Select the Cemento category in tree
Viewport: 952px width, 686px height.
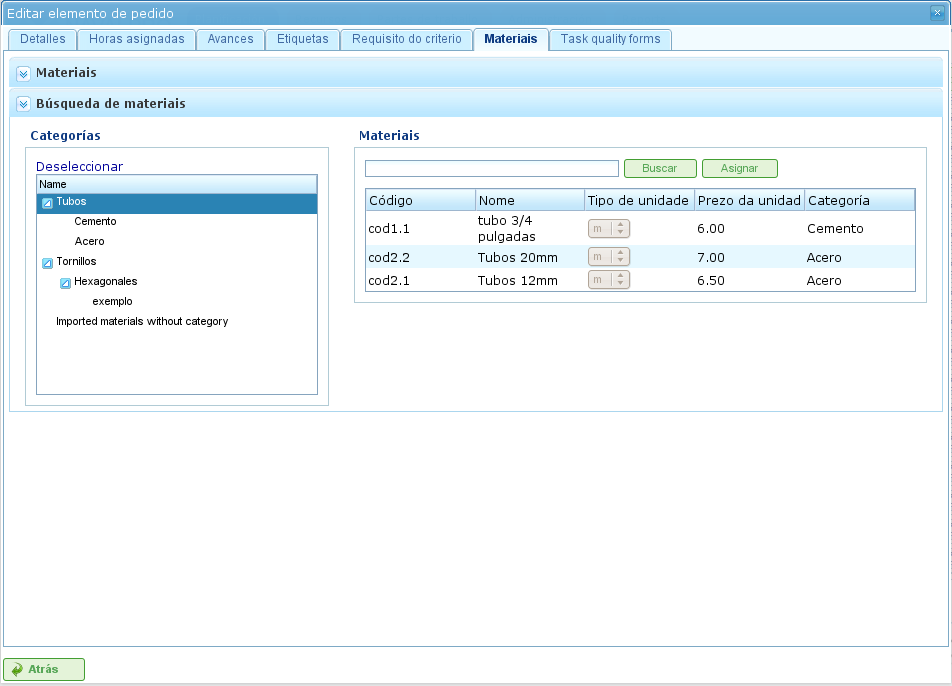tap(95, 222)
